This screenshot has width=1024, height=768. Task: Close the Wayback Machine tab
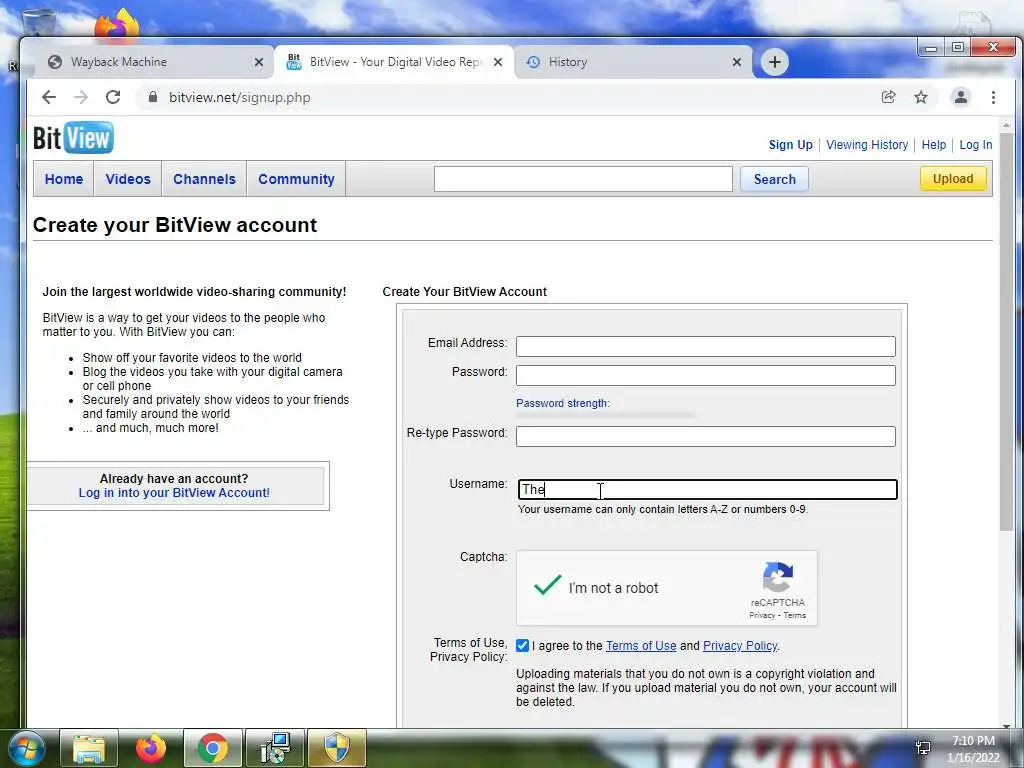[x=259, y=62]
